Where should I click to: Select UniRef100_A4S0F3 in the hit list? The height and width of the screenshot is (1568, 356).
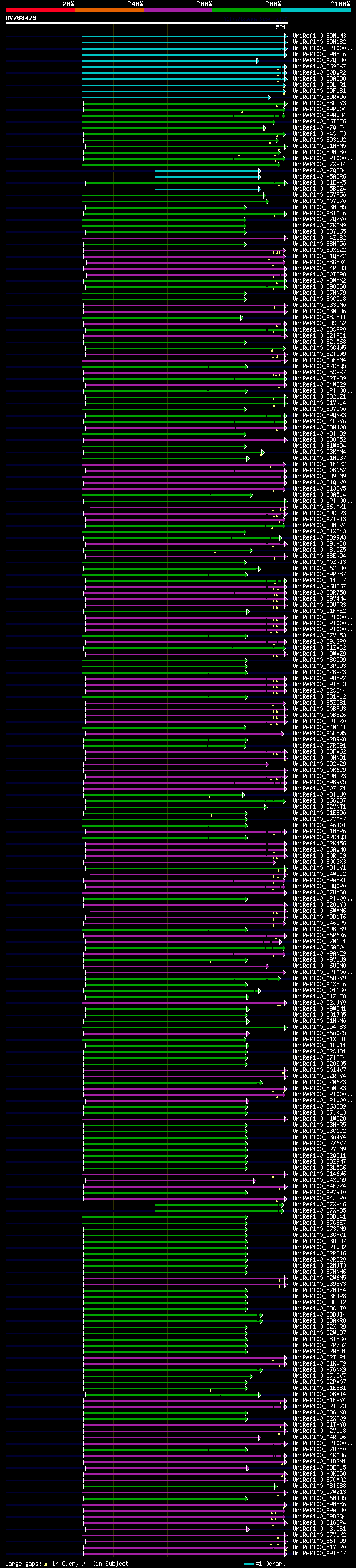(319, 134)
